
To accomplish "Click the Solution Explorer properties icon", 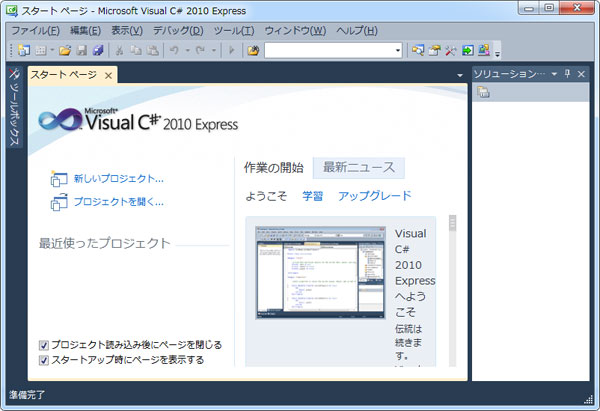I will tap(483, 92).
